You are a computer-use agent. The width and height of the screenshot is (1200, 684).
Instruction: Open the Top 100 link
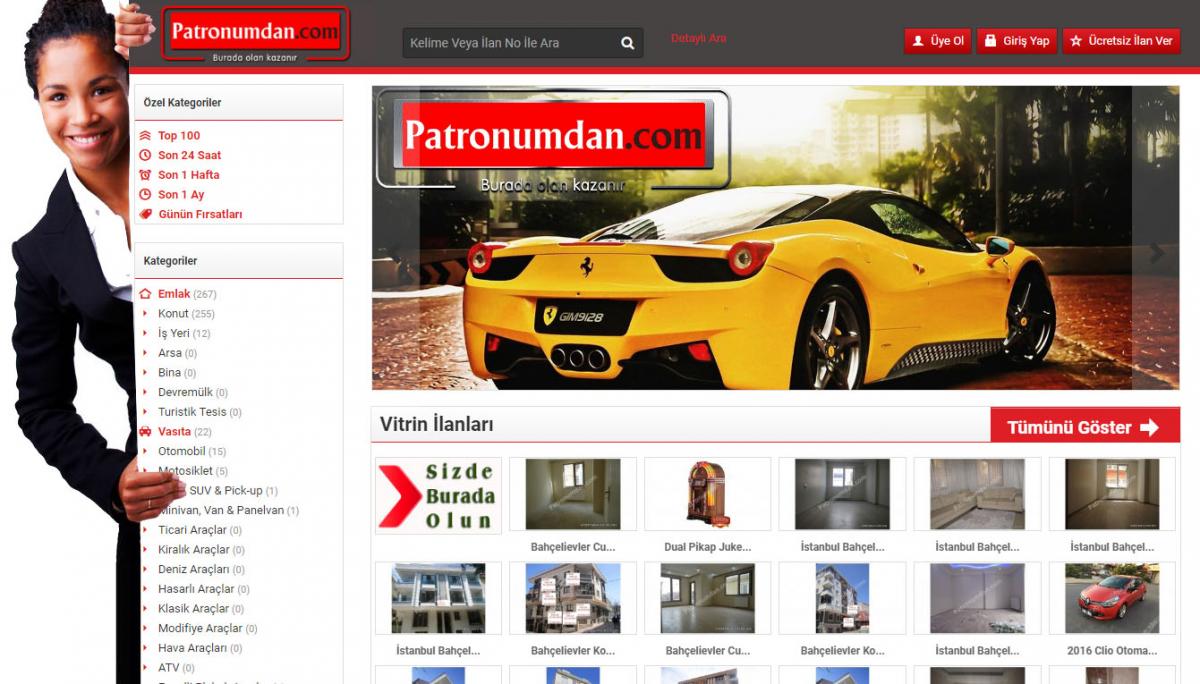pyautogui.click(x=179, y=136)
